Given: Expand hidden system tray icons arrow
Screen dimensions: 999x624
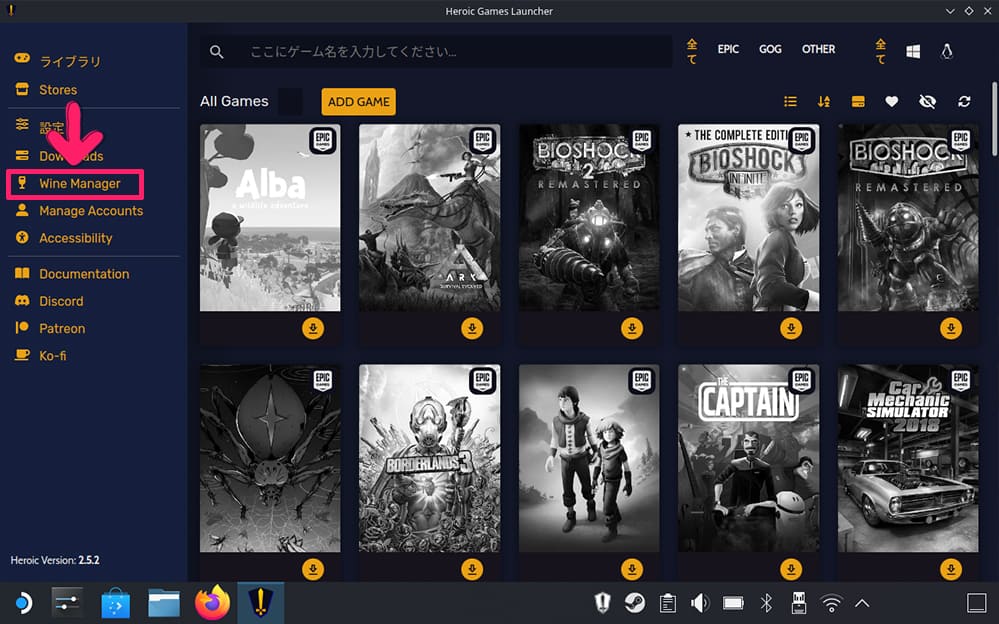Looking at the screenshot, I should point(862,602).
